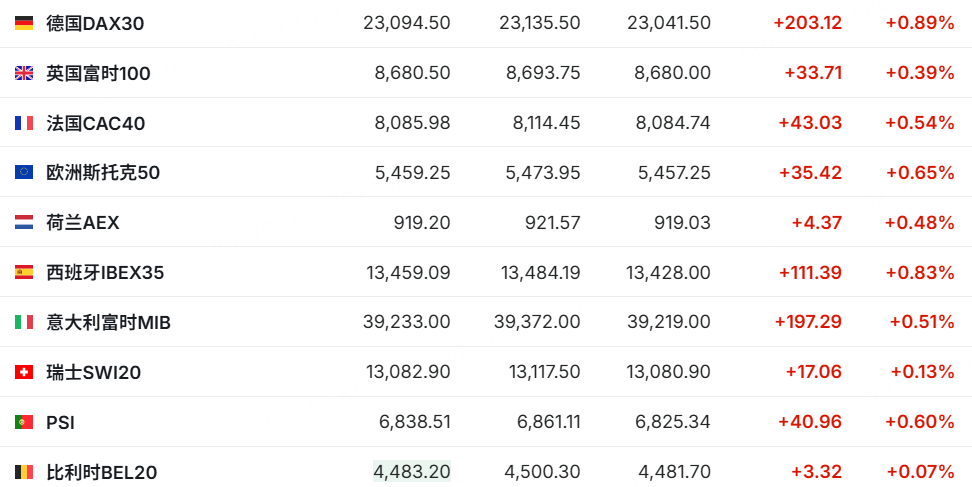The image size is (972, 487).
Task: Click the French flag icon
Action: 24,123
